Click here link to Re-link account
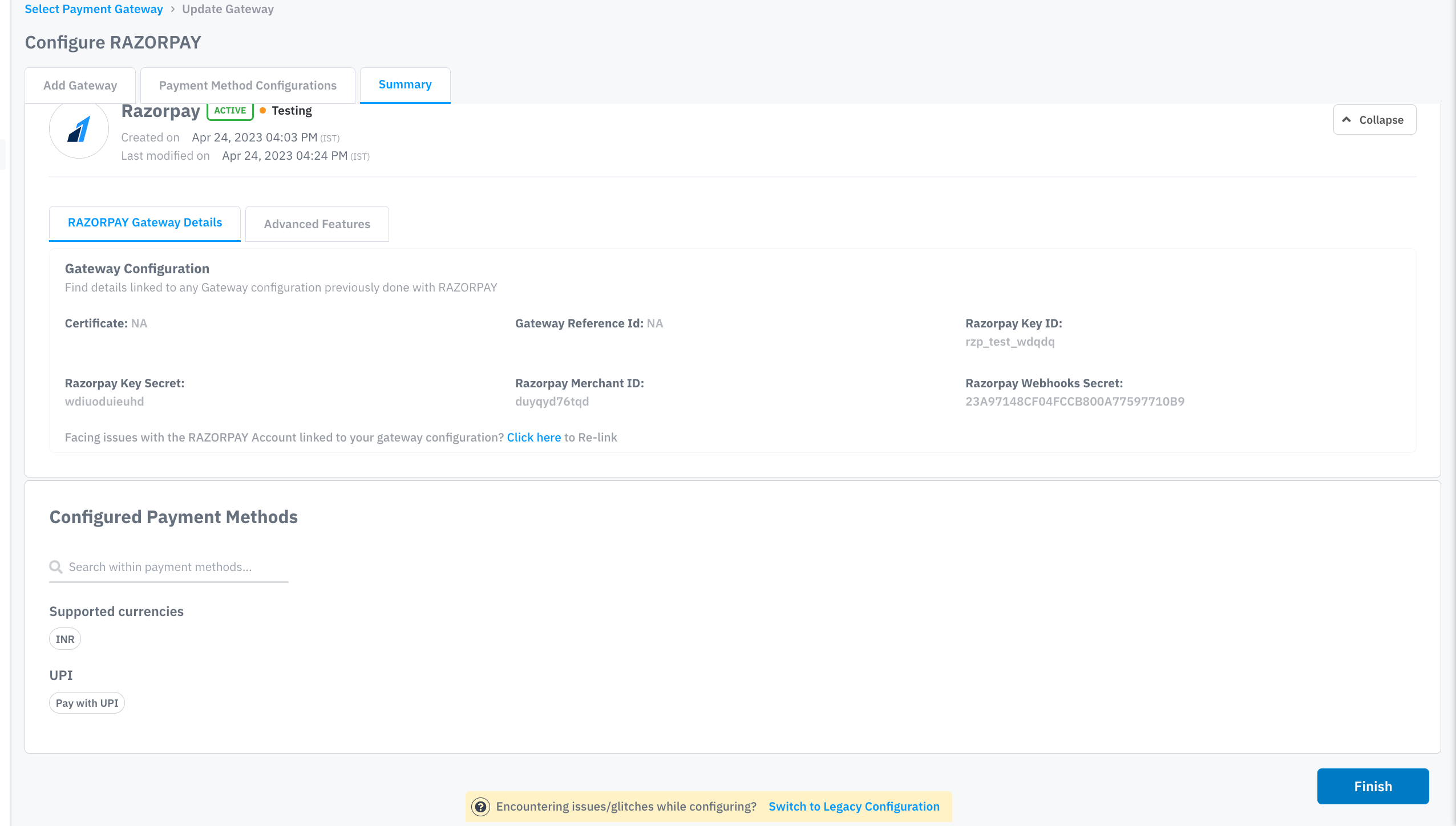The width and height of the screenshot is (1456, 826). [533, 438]
